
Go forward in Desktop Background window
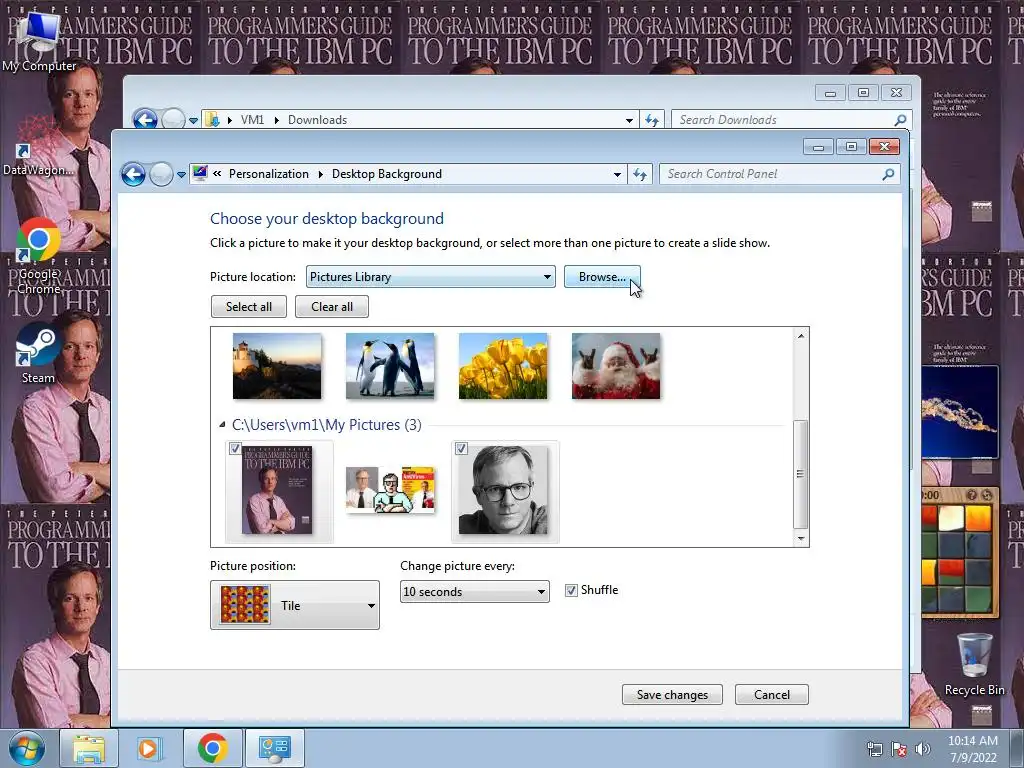(161, 174)
